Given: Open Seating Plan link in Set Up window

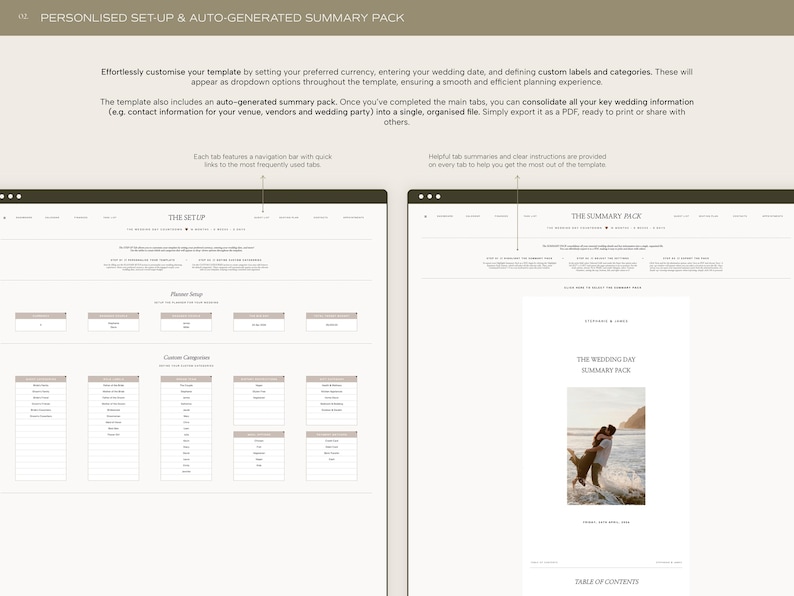Looking at the screenshot, I should tap(289, 218).
